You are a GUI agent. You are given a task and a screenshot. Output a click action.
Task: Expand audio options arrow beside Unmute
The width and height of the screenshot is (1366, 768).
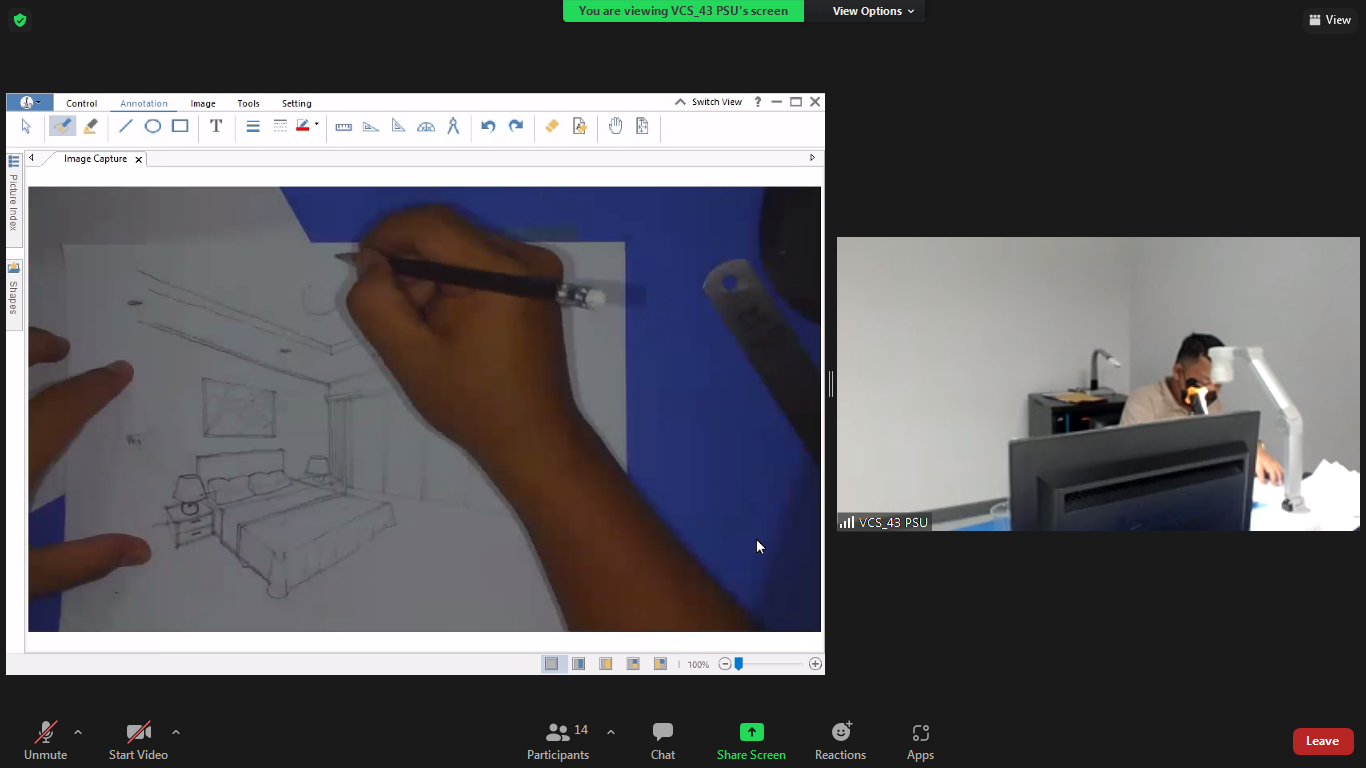click(x=78, y=732)
